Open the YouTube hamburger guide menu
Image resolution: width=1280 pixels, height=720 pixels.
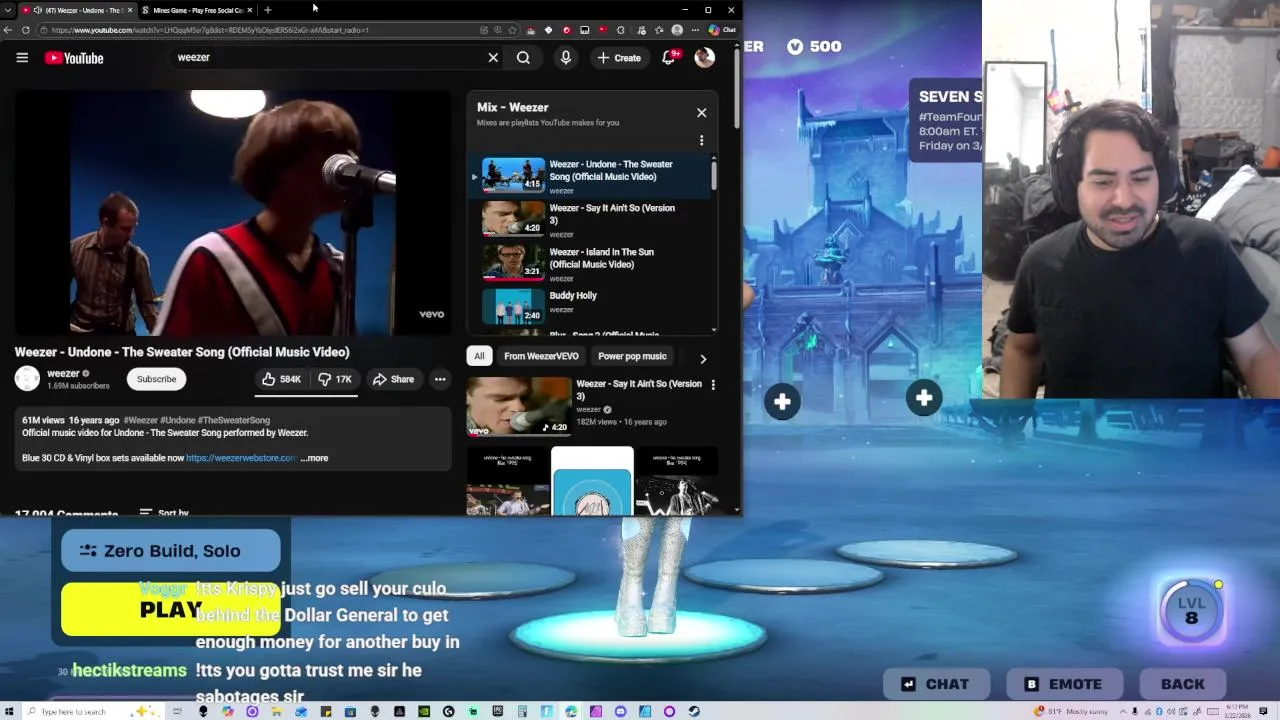coord(22,58)
